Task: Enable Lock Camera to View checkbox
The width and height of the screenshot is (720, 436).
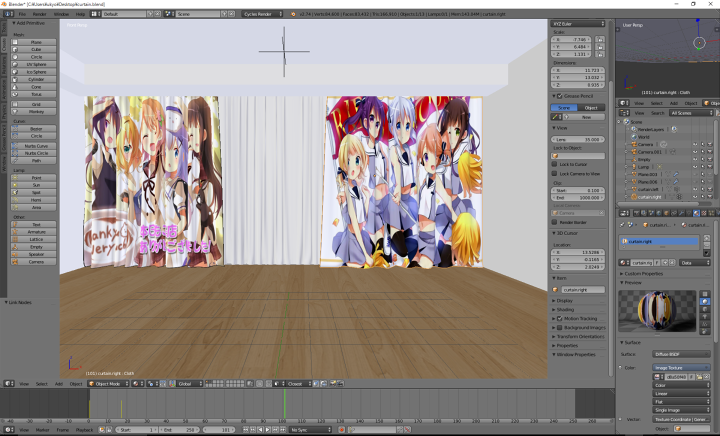Action: tap(555, 174)
